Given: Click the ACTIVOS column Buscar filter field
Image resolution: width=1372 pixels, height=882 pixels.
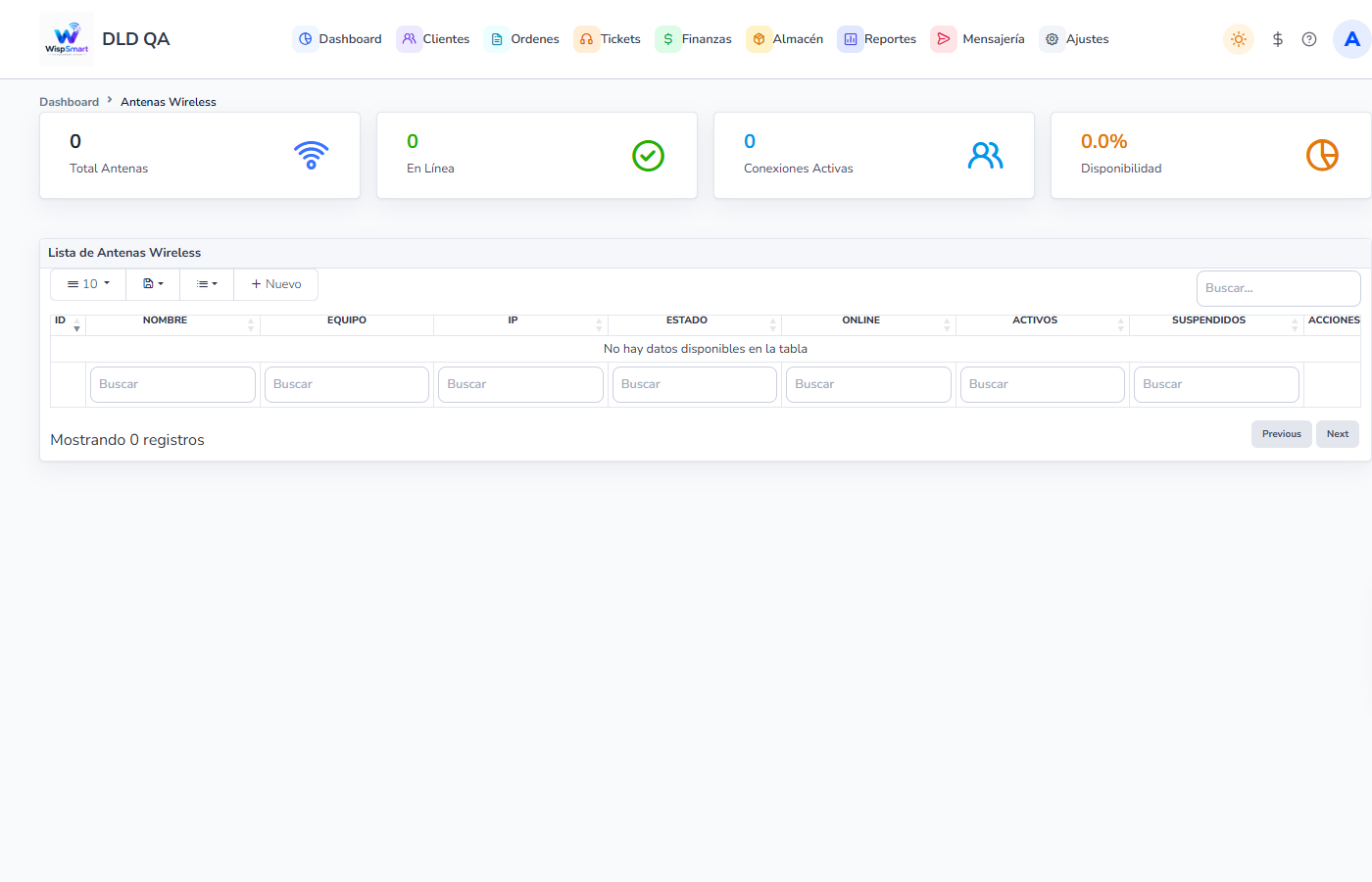Looking at the screenshot, I should point(1043,384).
